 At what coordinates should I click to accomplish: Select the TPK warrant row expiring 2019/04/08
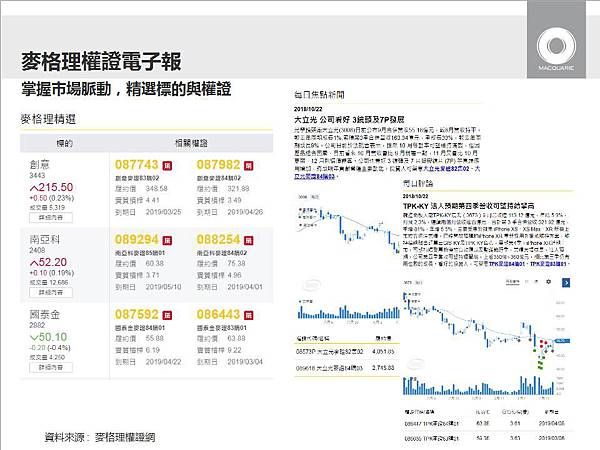486,423
